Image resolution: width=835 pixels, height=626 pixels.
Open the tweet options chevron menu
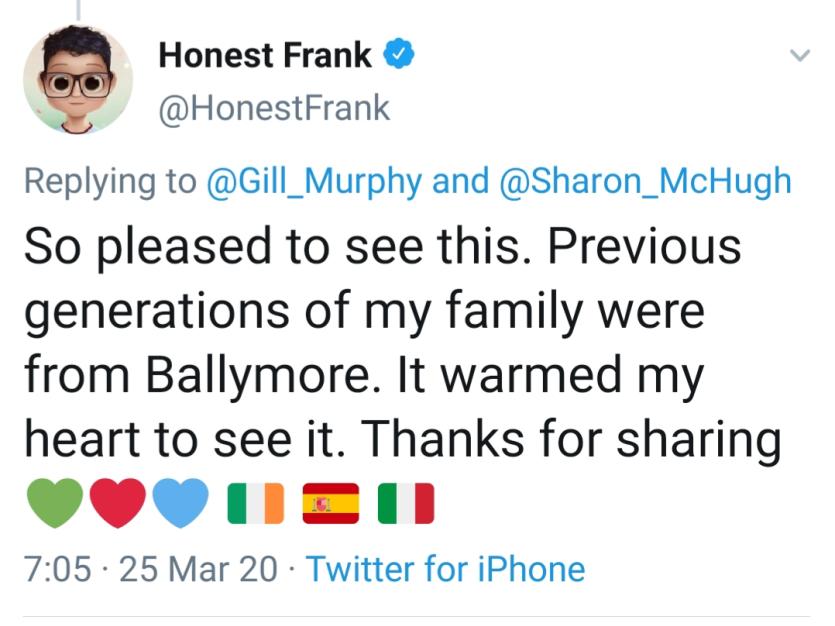click(x=799, y=55)
